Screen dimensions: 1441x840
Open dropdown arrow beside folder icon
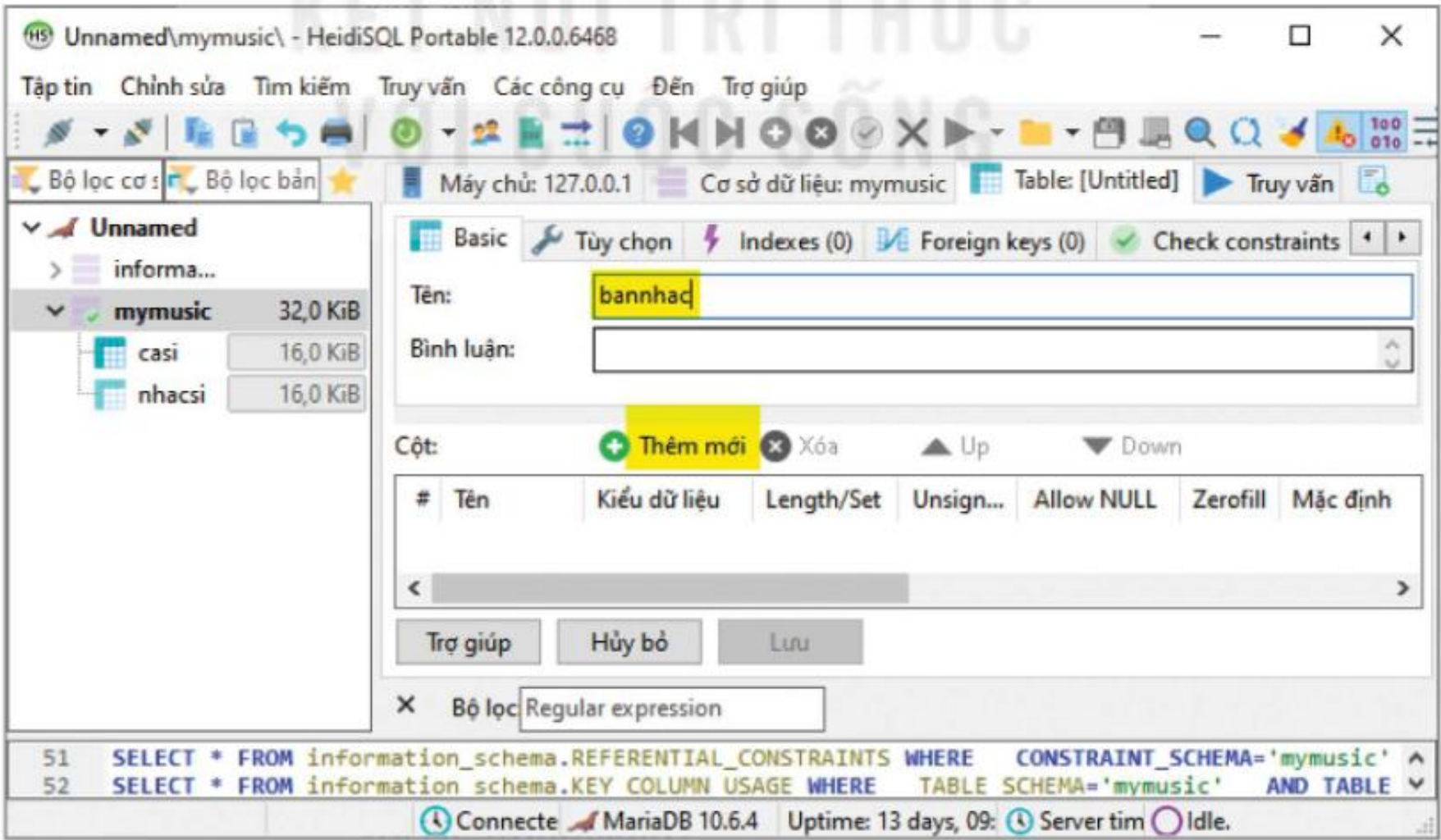pos(1072,131)
